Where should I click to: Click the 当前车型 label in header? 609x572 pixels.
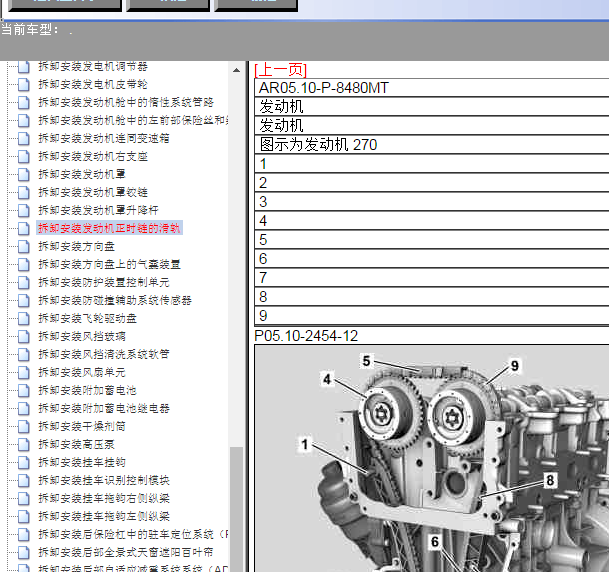click(x=30, y=30)
